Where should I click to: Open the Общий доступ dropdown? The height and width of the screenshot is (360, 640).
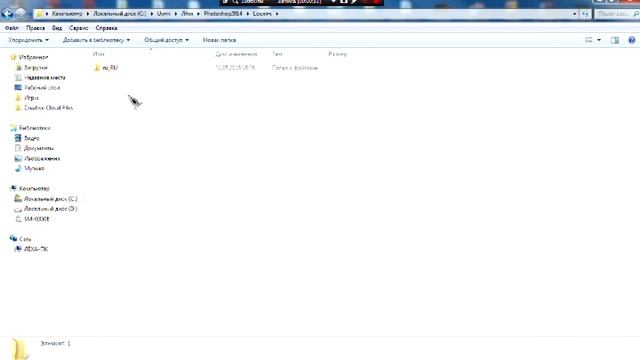click(x=166, y=40)
